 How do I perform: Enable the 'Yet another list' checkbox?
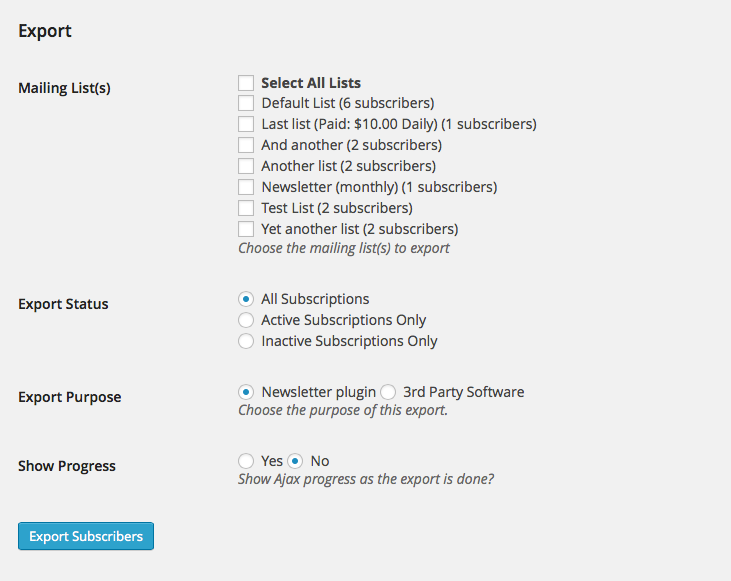[246, 229]
